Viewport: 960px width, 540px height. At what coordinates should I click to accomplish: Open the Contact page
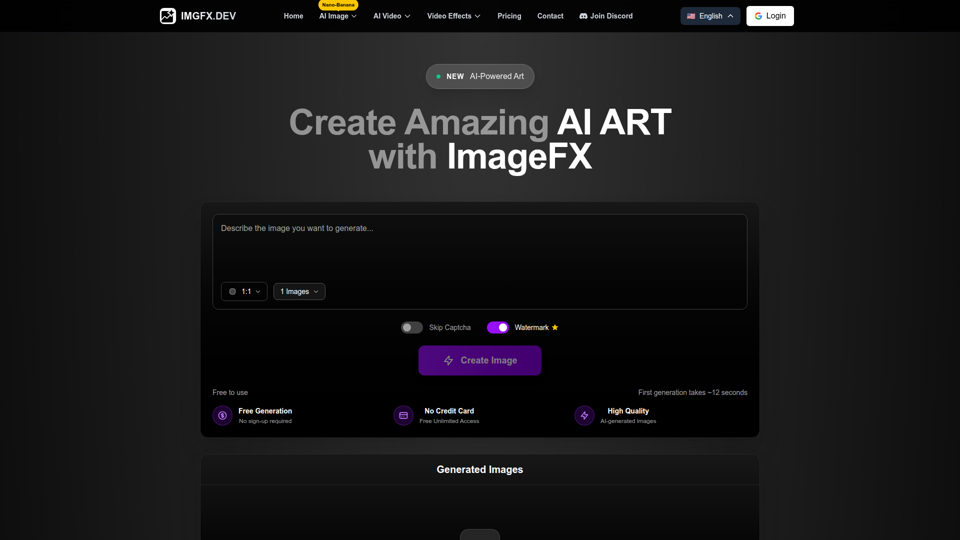tap(550, 16)
